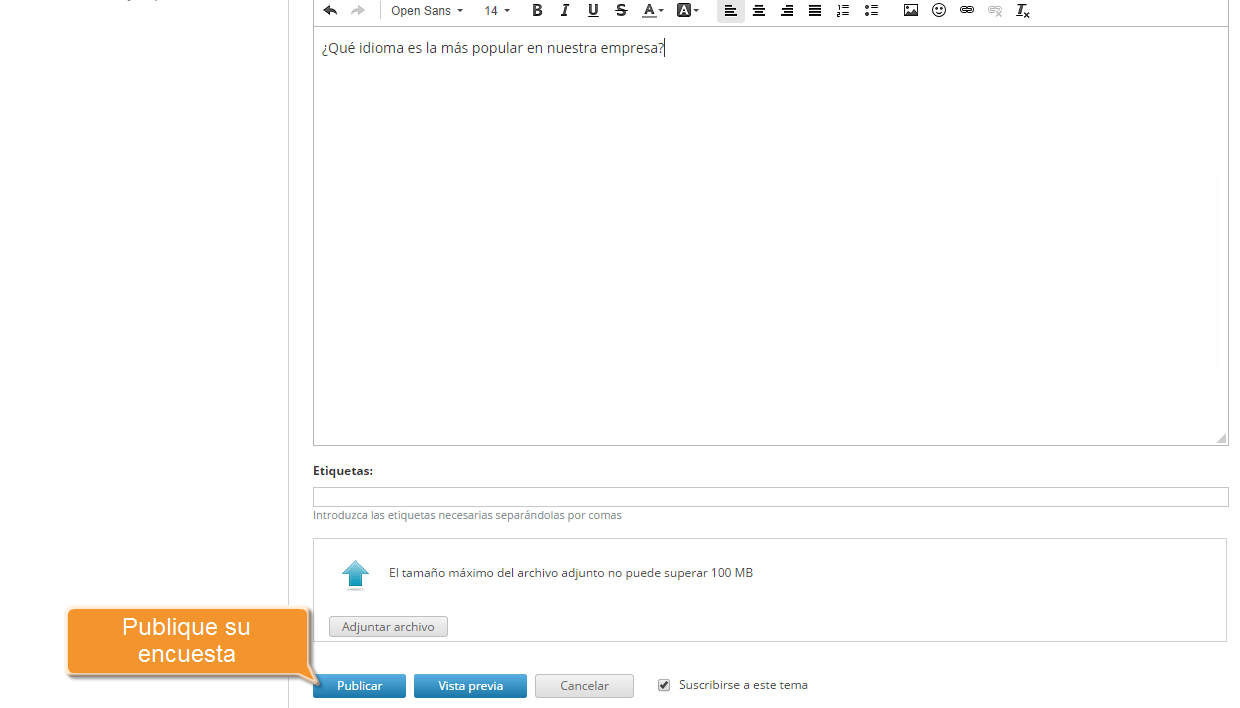Click the 'Etiquetas:' label
Viewport: 1240px width, 708px height.
coord(343,471)
